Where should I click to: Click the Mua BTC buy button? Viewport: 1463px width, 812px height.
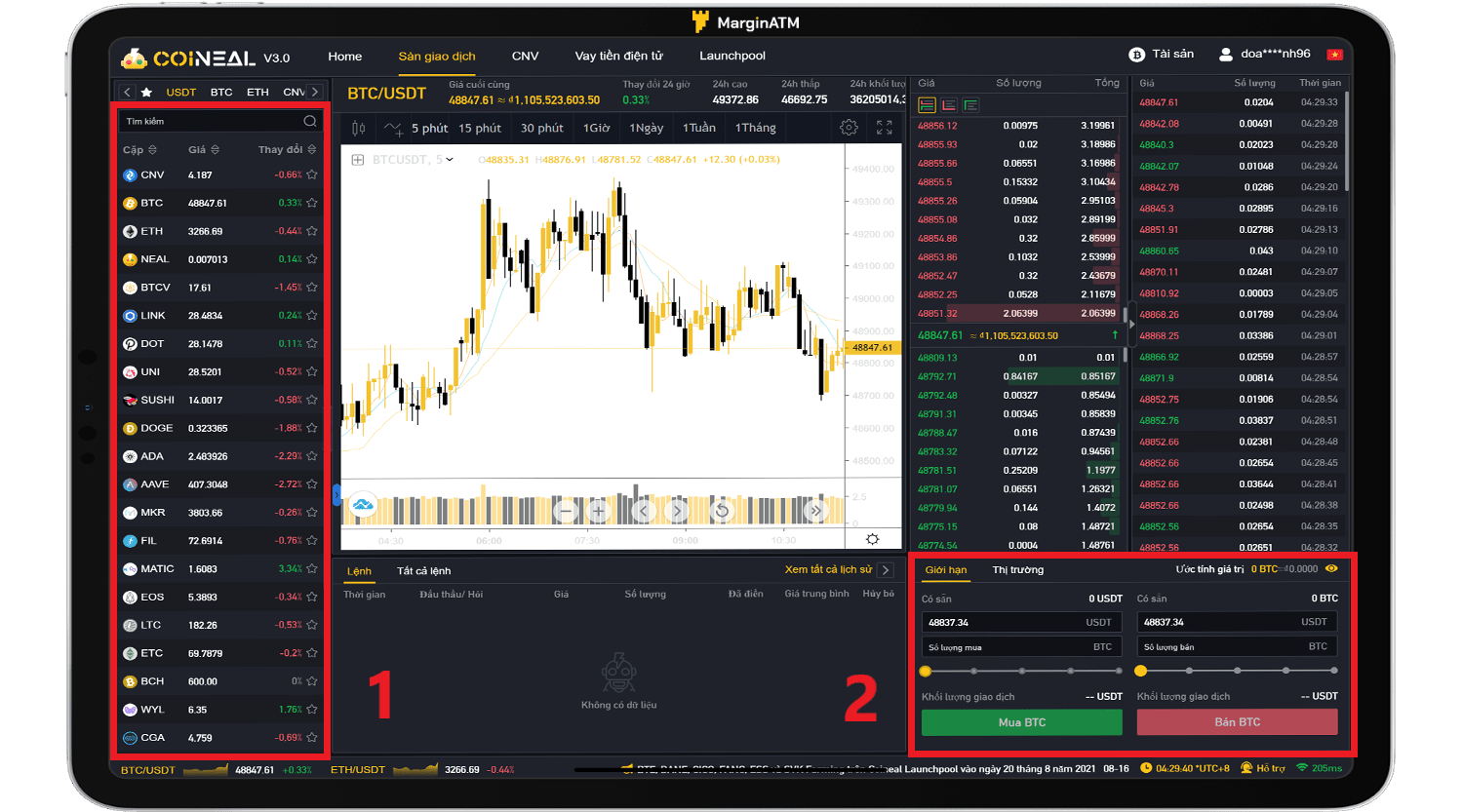click(1022, 722)
